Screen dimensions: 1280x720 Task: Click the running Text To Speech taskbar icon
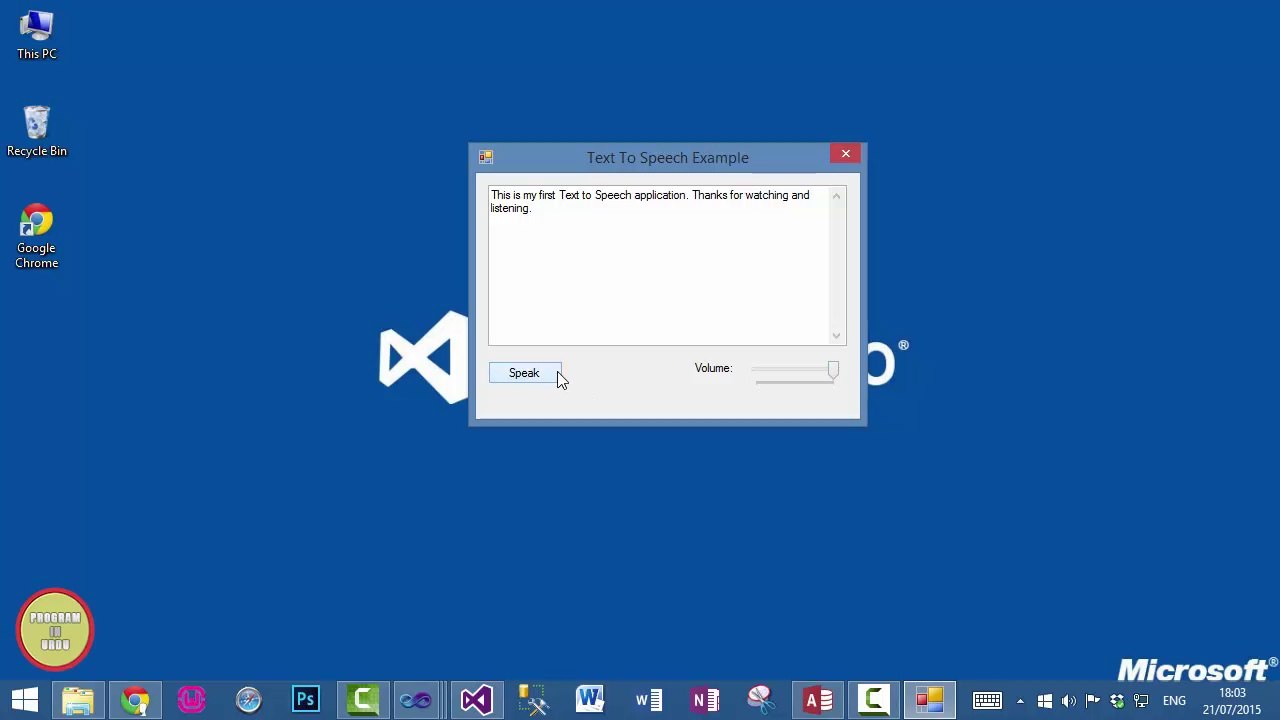(930, 700)
